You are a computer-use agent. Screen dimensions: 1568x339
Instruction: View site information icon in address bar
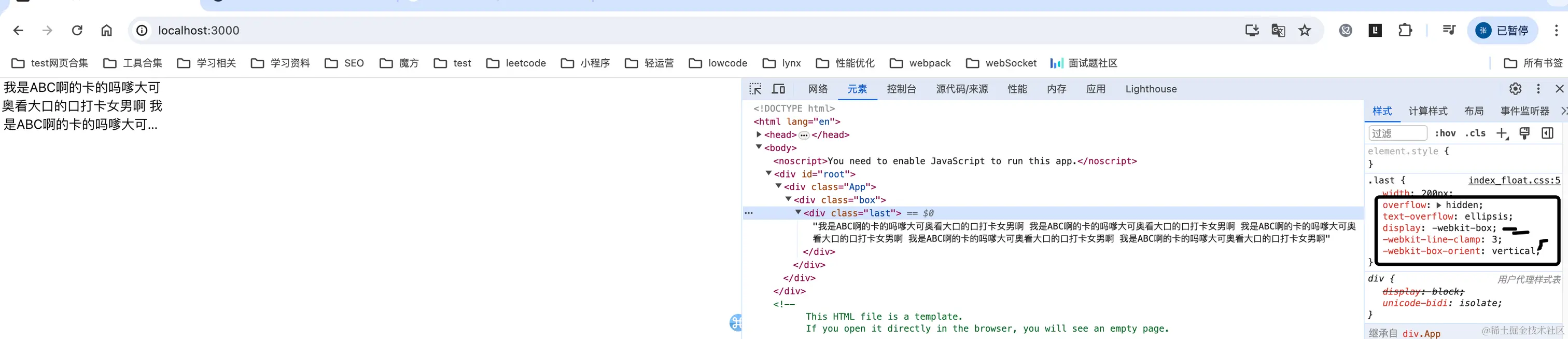[x=142, y=31]
